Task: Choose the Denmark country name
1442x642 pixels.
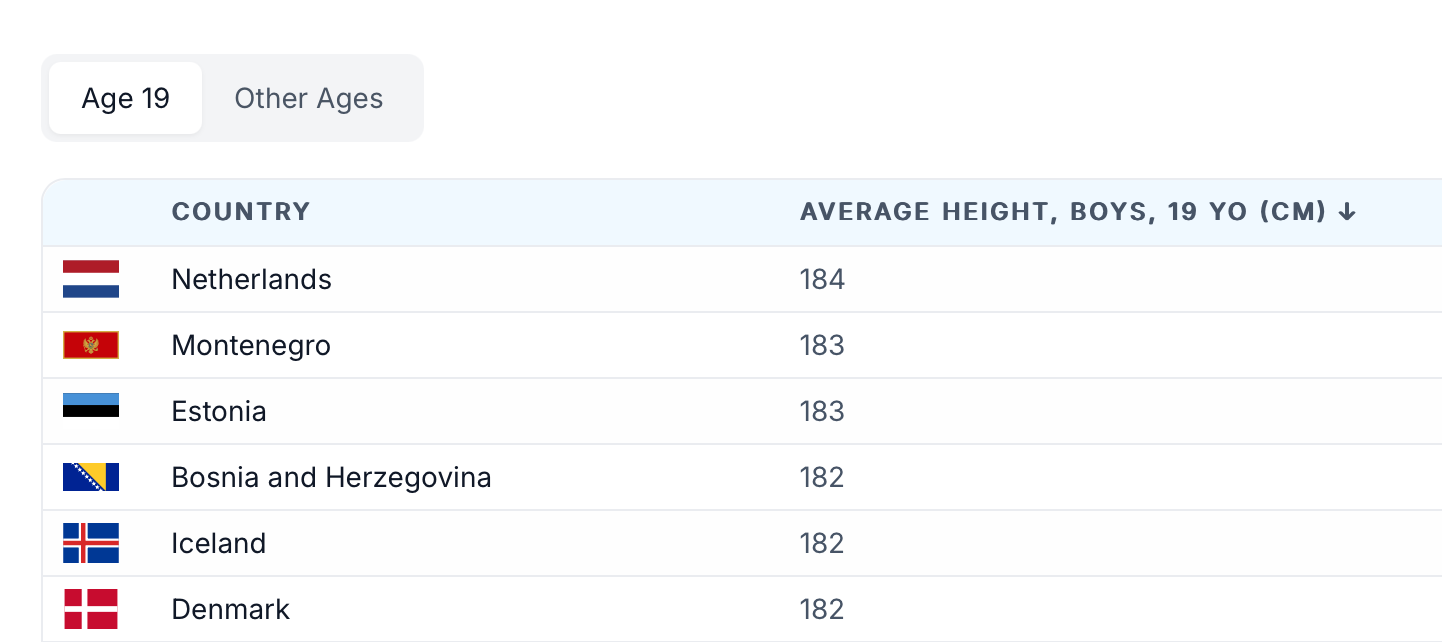Action: click(231, 609)
